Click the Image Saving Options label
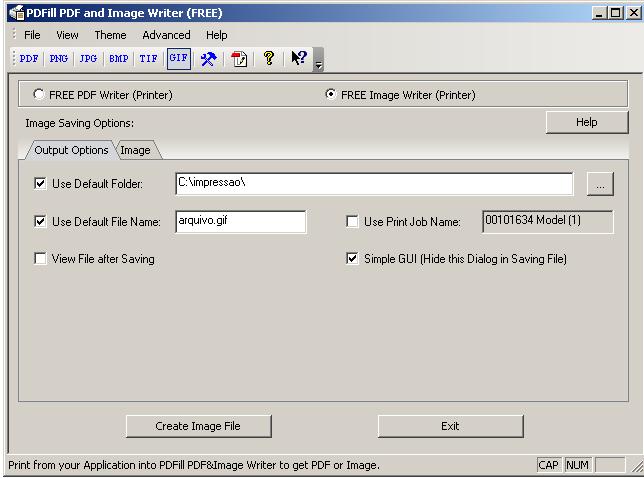Image resolution: width=644 pixels, height=478 pixels. (x=79, y=123)
